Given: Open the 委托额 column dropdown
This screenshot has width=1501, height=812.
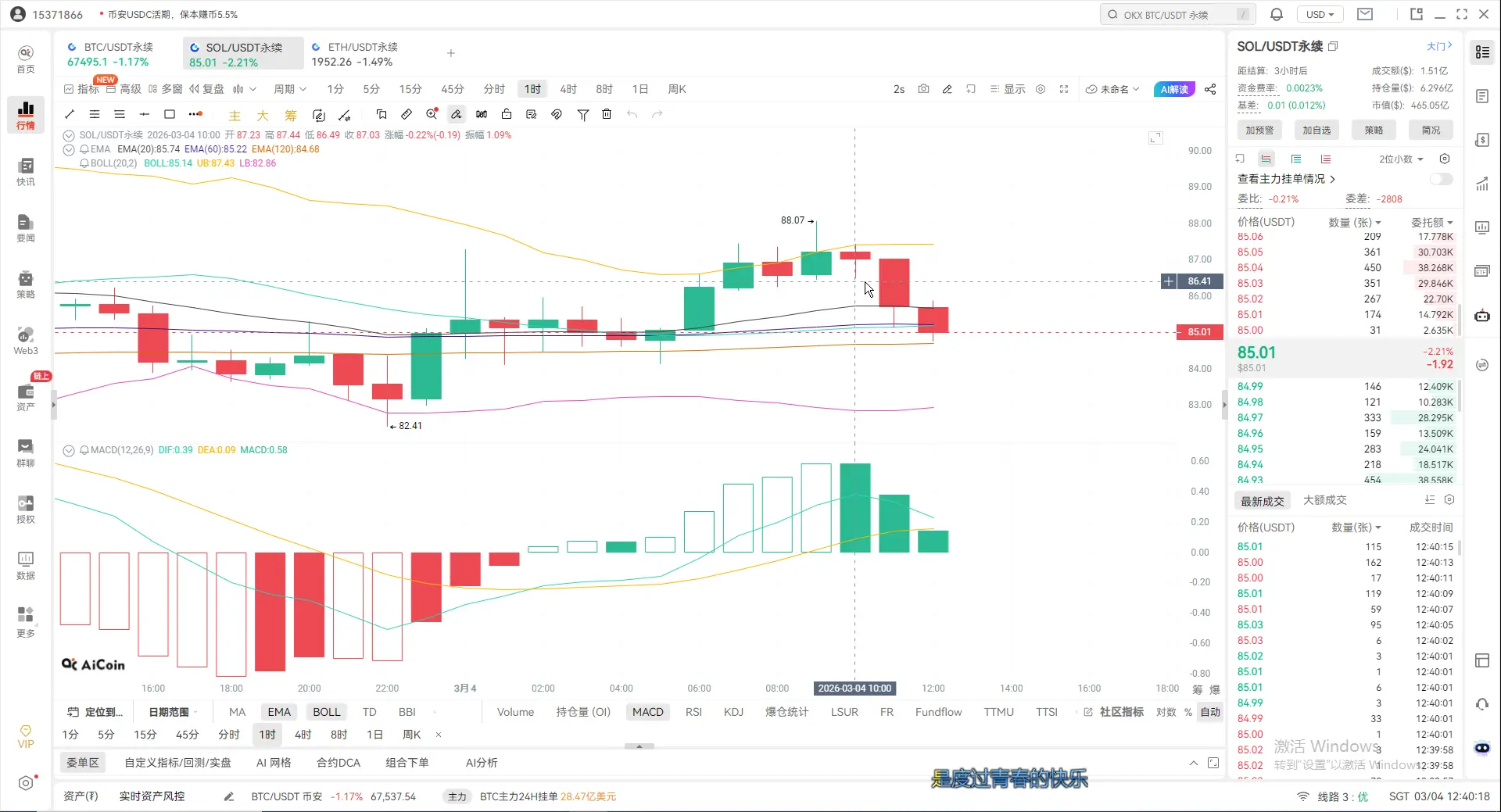Looking at the screenshot, I should click(x=1431, y=223).
